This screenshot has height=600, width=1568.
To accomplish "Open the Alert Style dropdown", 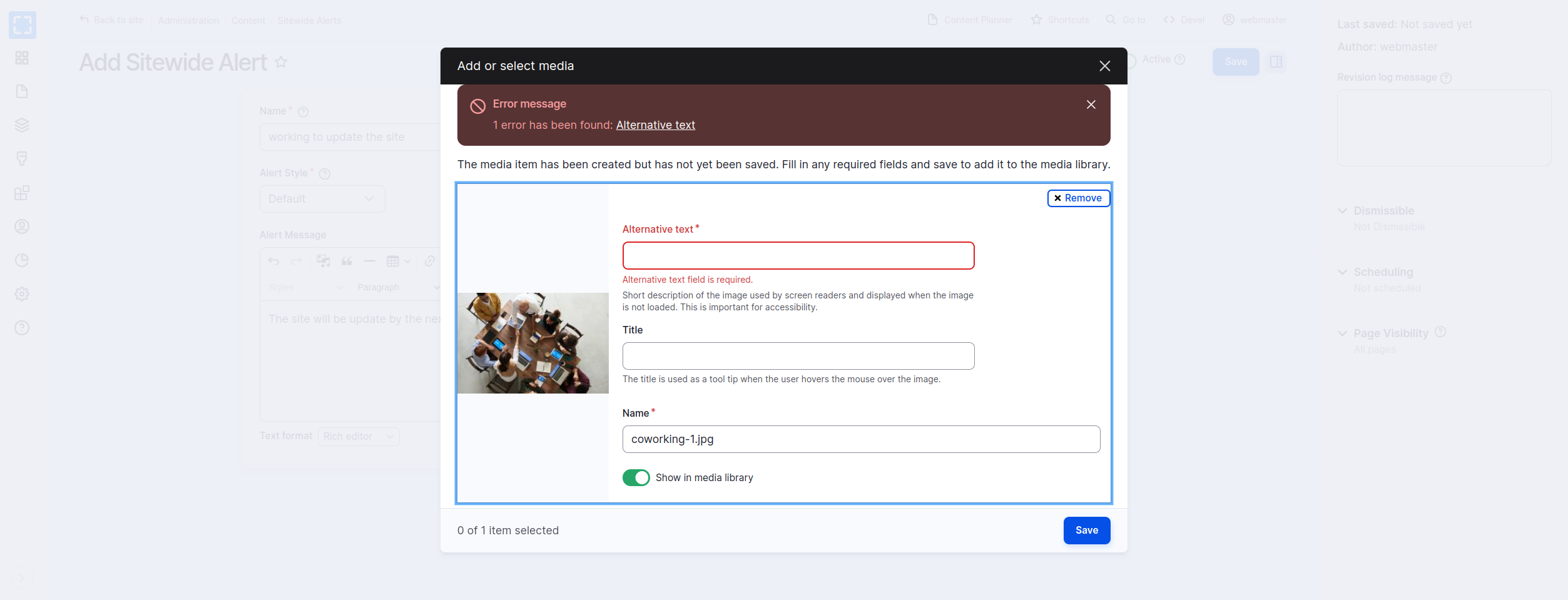I will click(322, 199).
